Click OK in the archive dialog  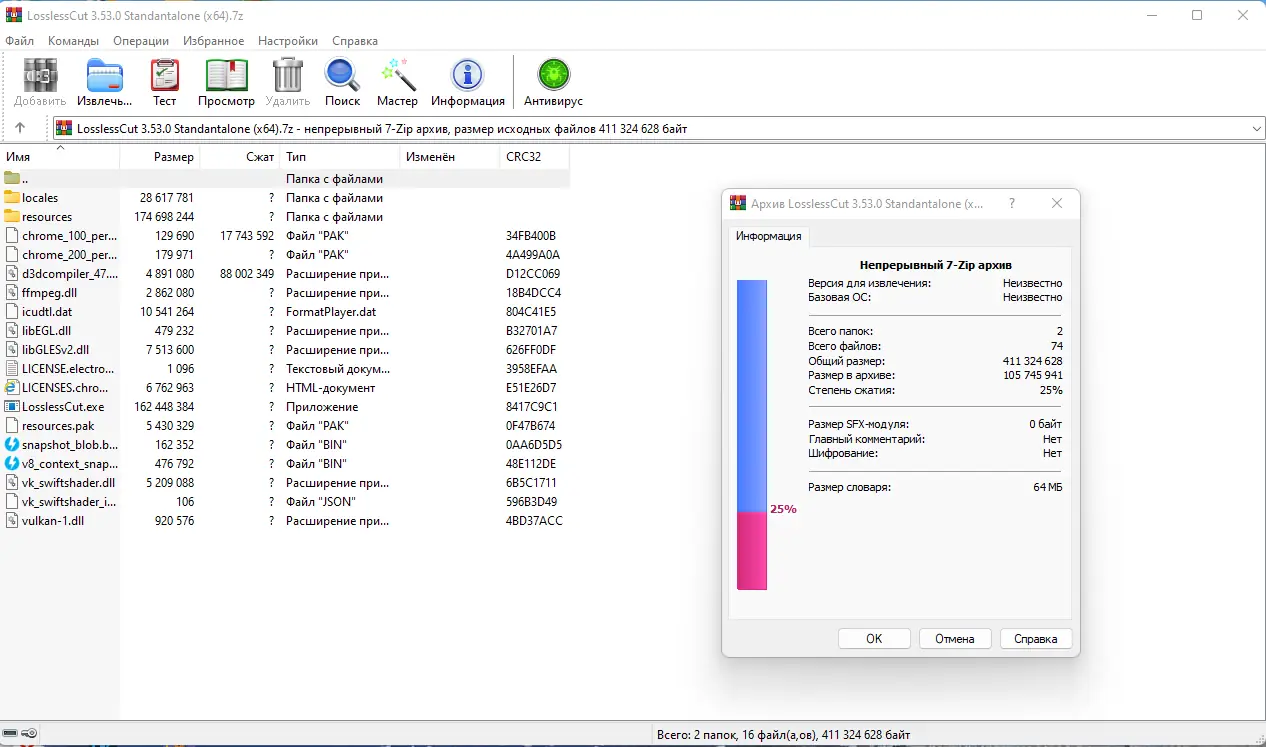(874, 639)
